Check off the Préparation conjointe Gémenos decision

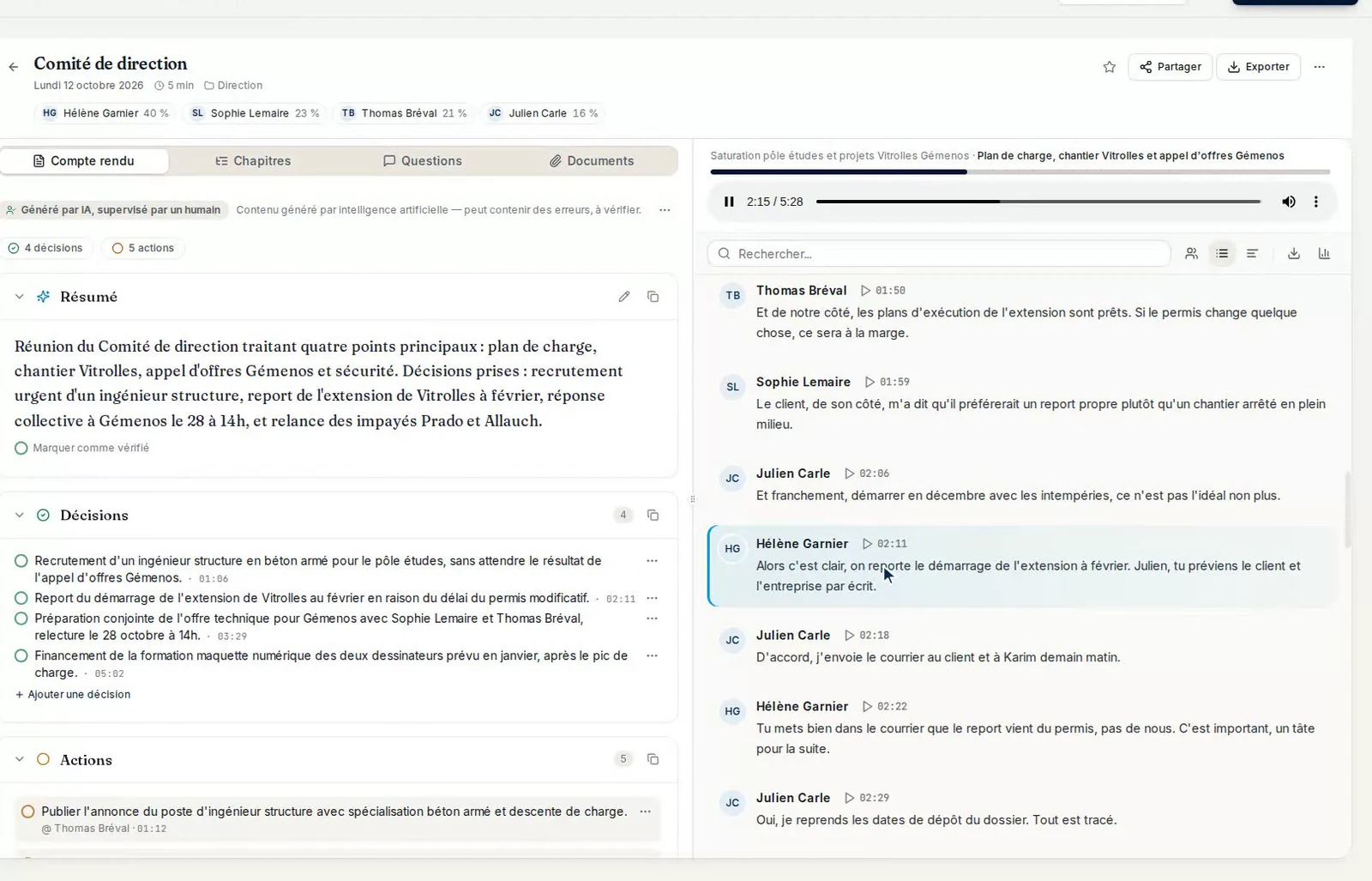(x=21, y=619)
